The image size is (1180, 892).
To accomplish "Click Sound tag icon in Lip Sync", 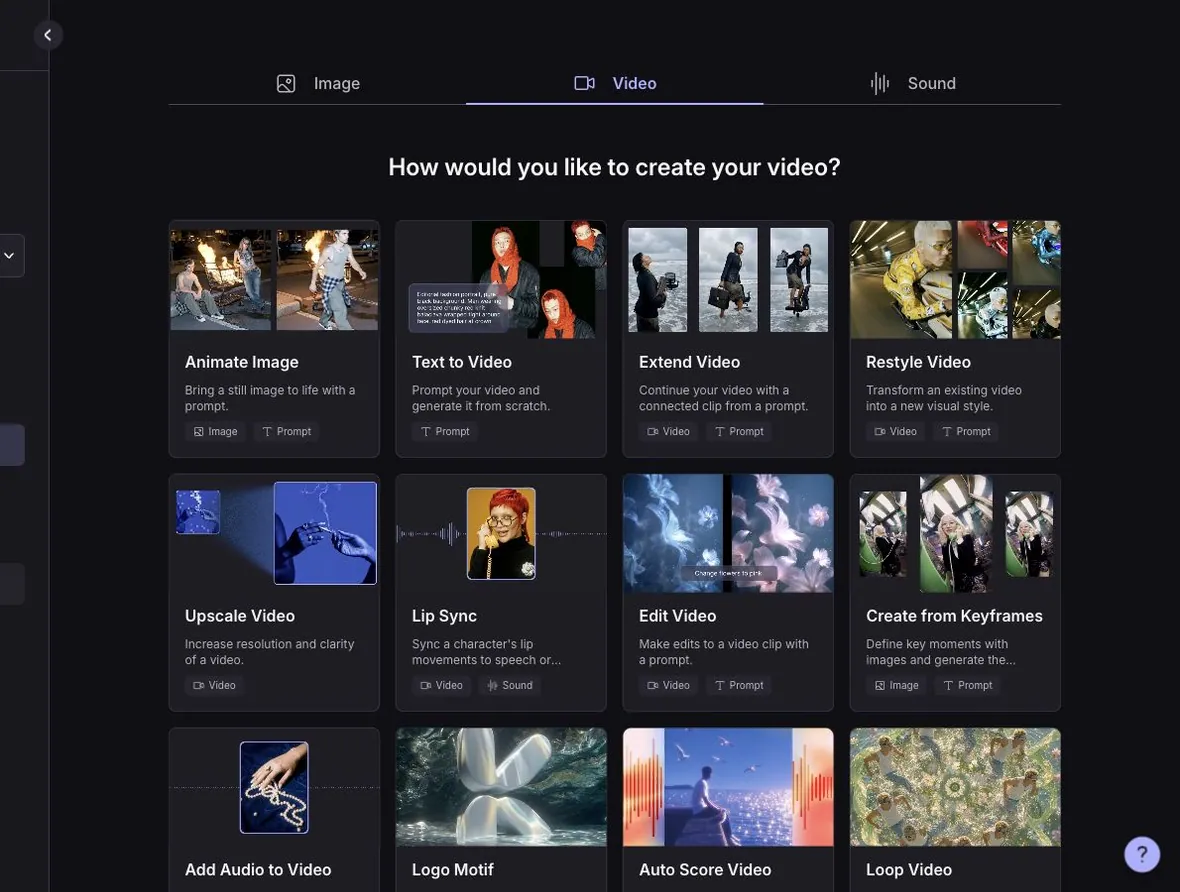I will (x=492, y=685).
